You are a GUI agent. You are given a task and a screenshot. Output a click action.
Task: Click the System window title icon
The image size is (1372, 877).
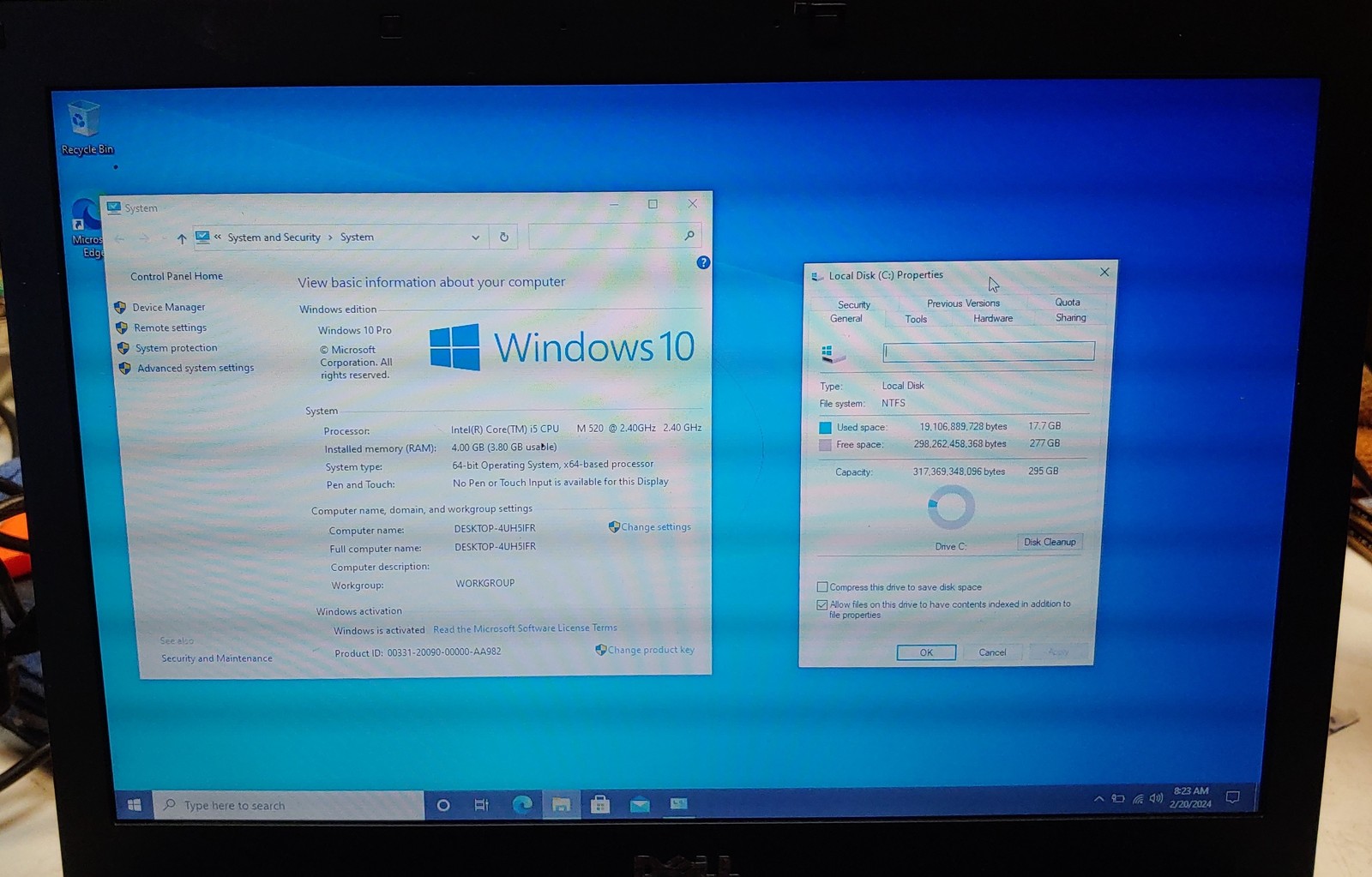113,207
